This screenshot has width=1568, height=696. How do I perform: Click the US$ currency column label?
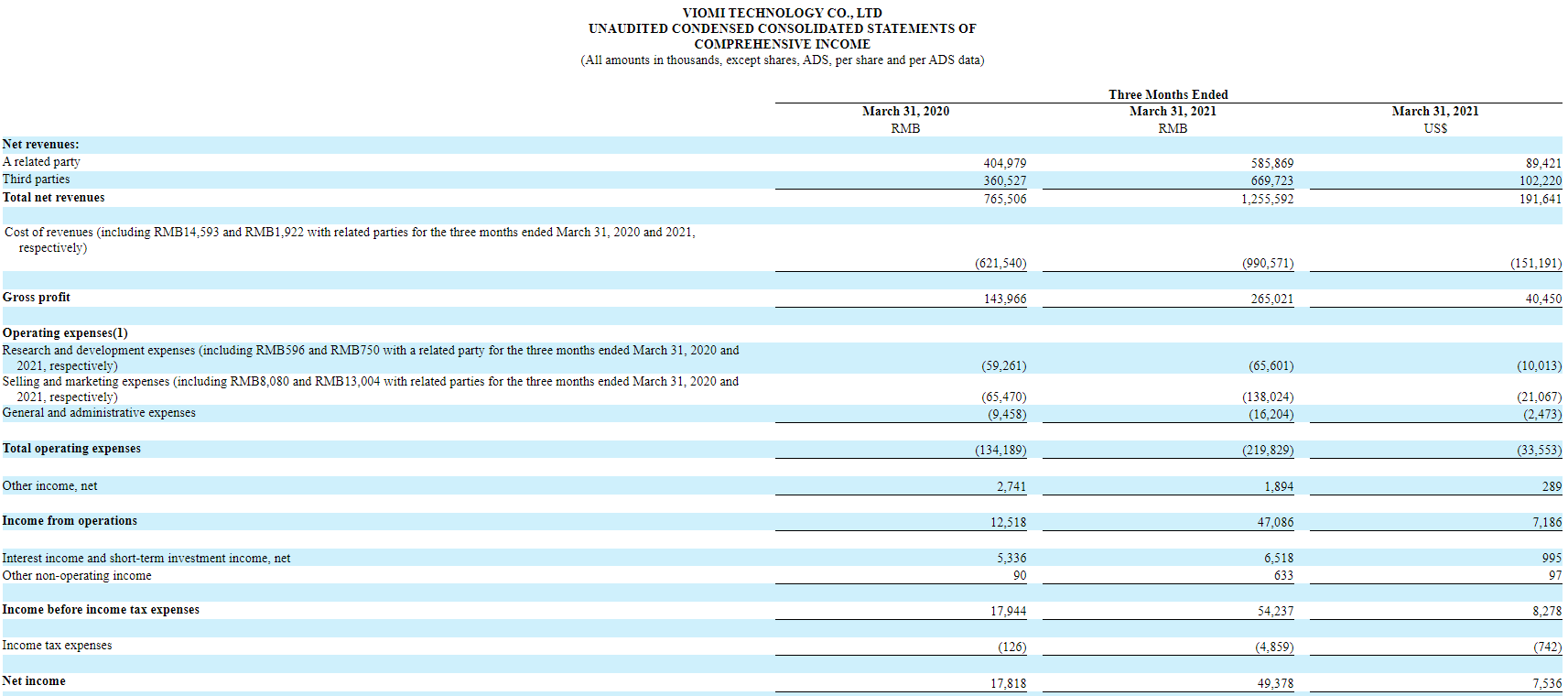(x=1435, y=128)
